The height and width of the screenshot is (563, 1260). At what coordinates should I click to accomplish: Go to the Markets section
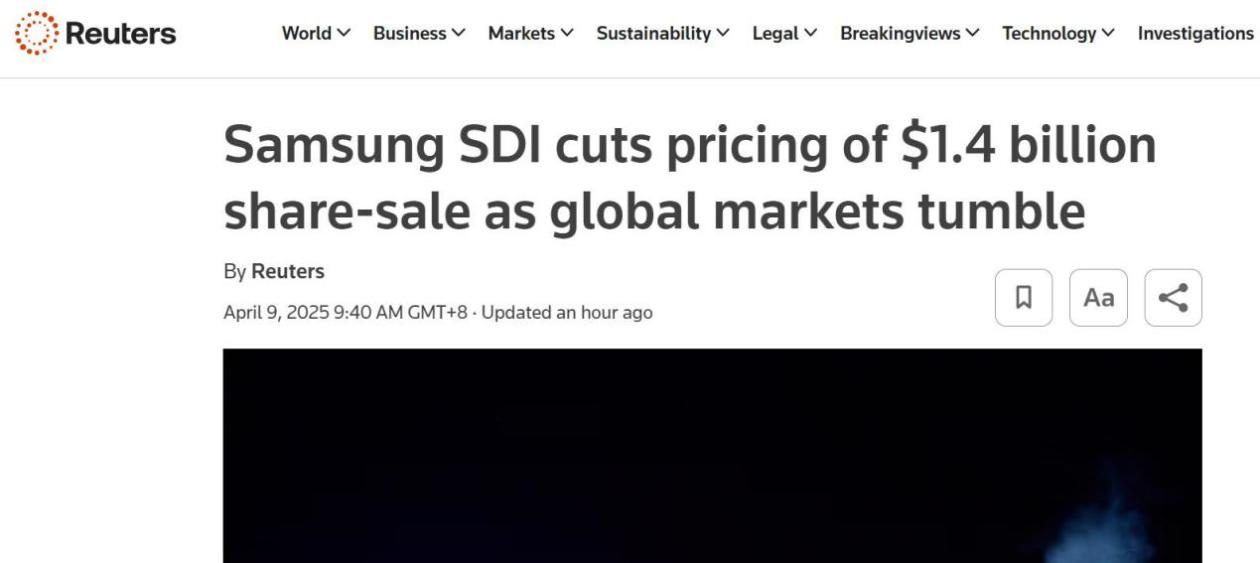click(521, 33)
